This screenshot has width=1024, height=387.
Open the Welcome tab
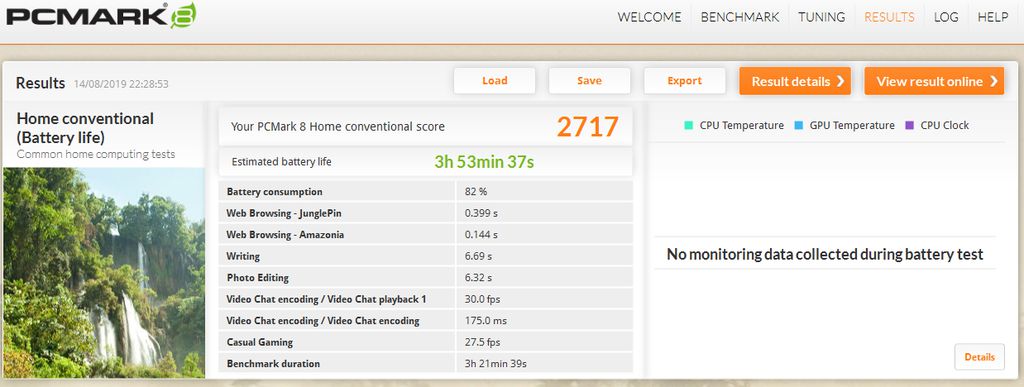pos(649,18)
